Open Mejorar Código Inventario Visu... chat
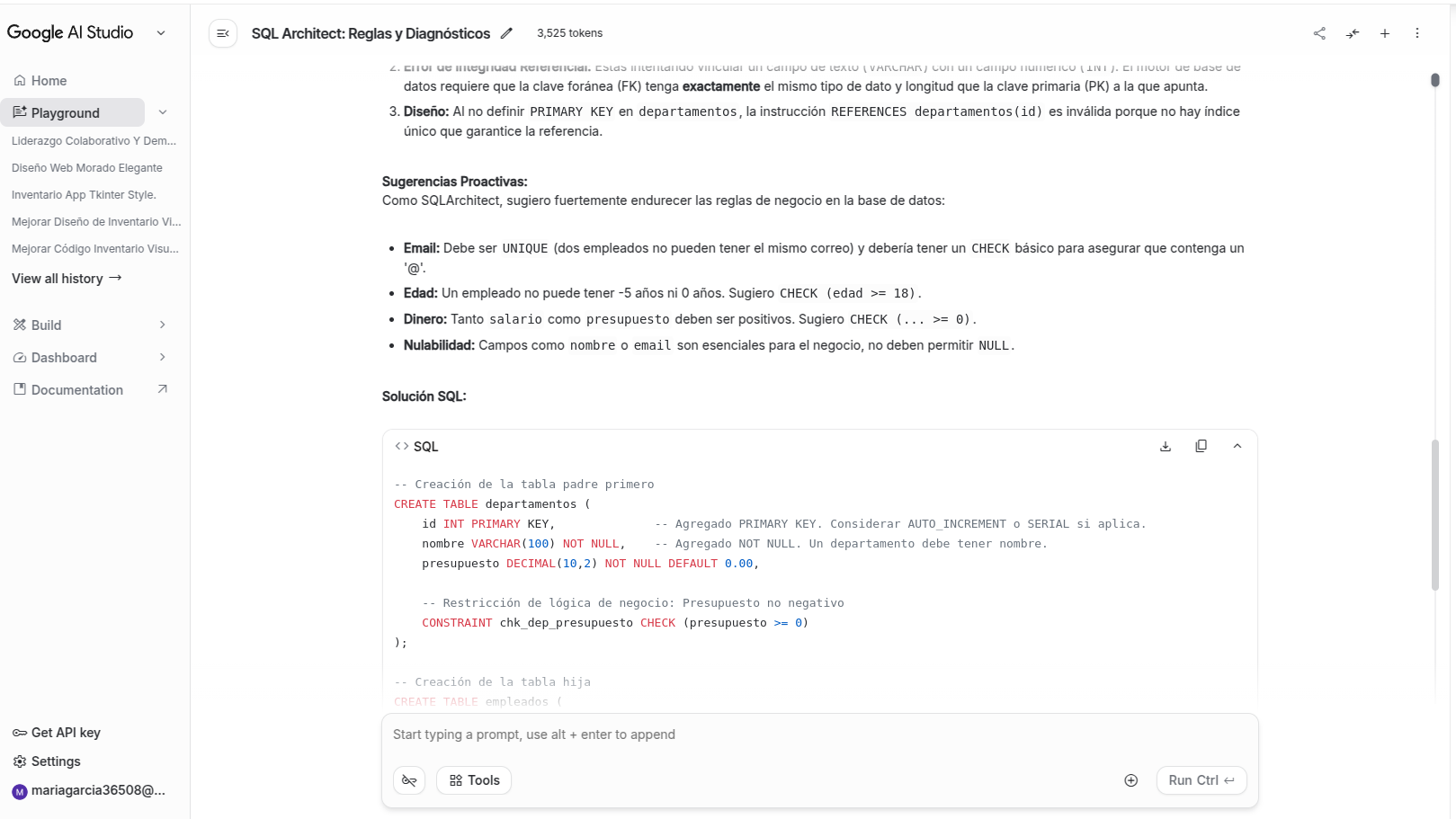The height and width of the screenshot is (819, 1456). (x=95, y=249)
